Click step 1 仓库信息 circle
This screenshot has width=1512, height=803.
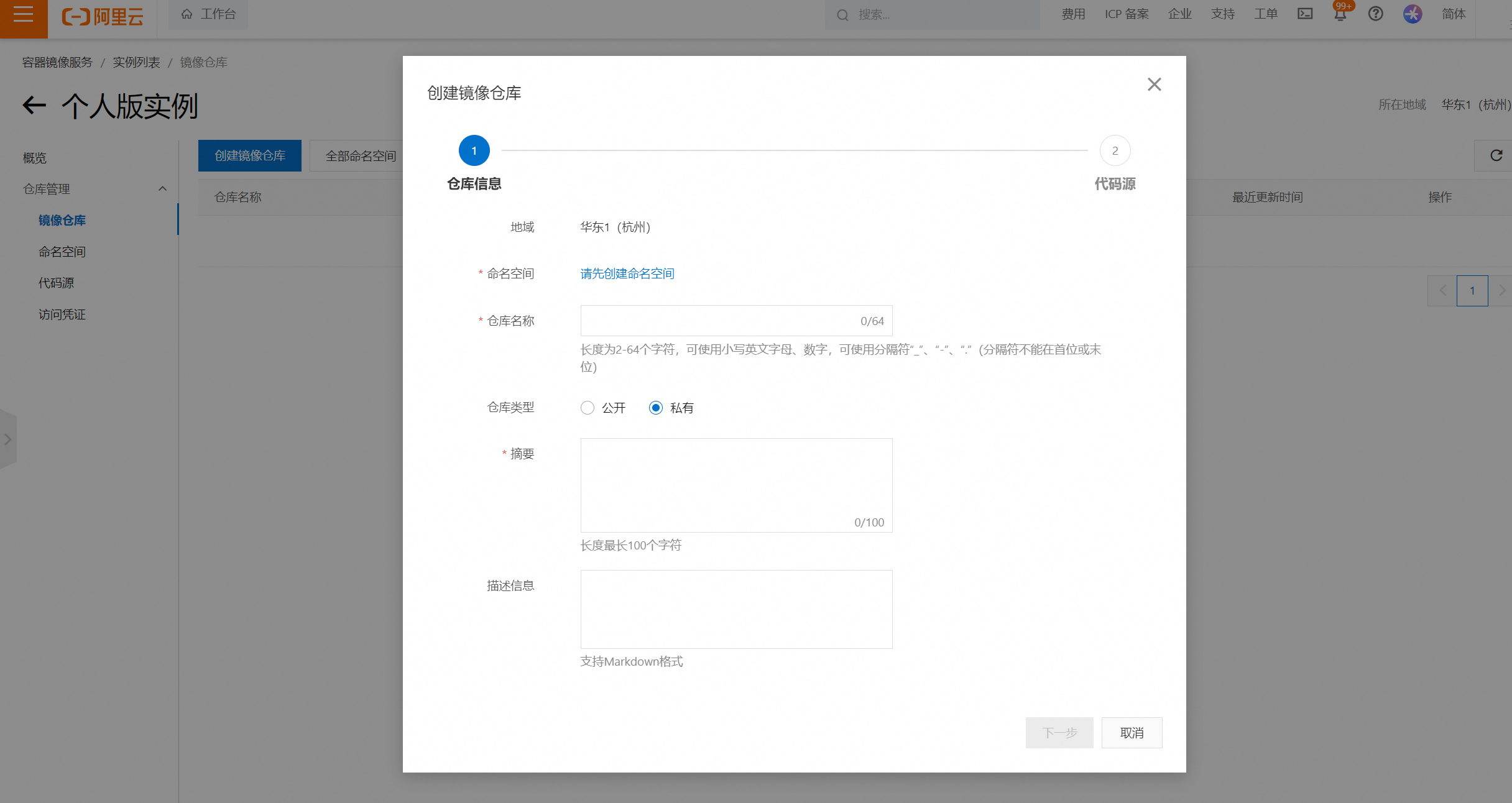(474, 150)
